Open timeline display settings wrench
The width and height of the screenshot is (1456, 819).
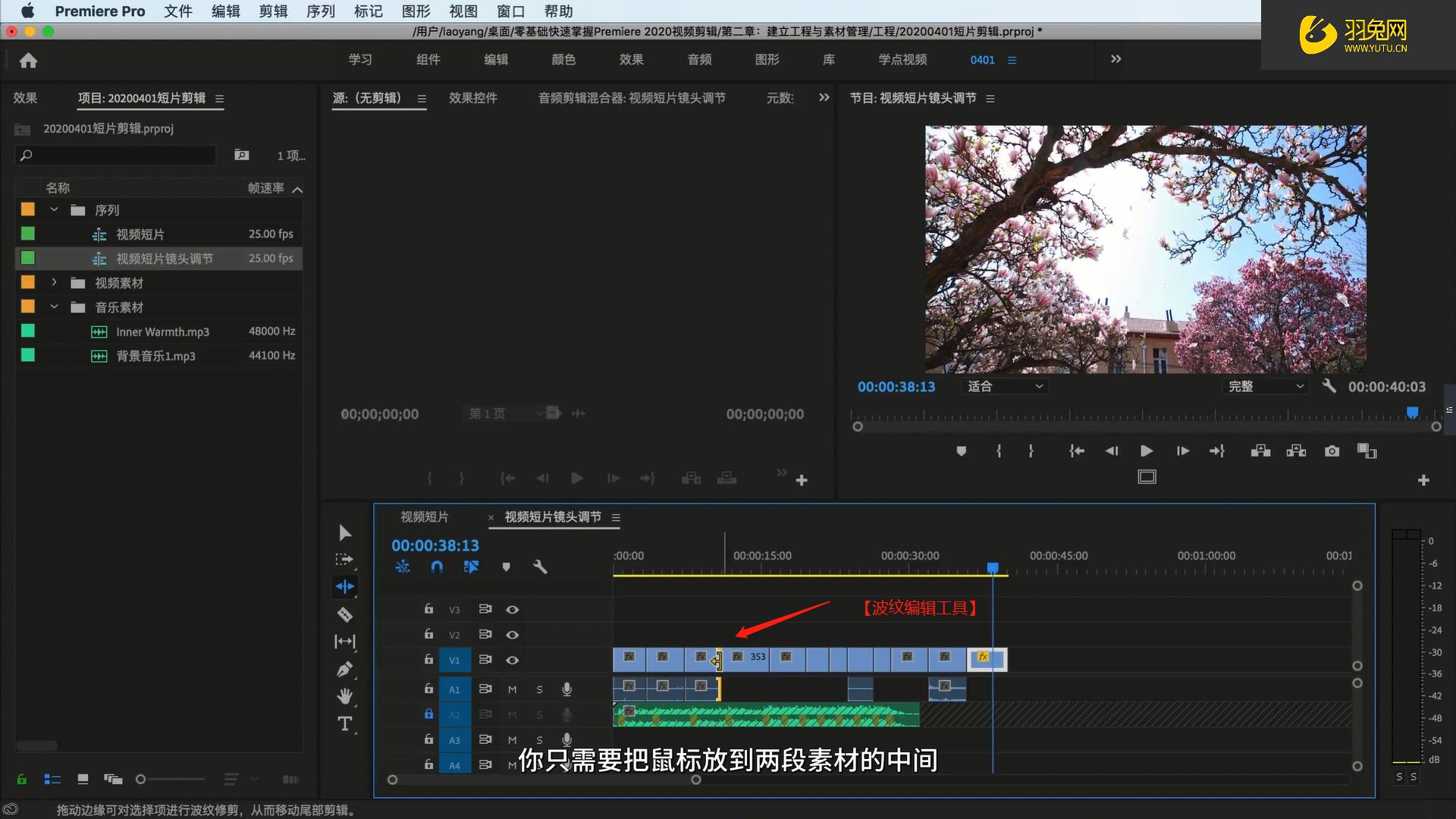(x=540, y=566)
